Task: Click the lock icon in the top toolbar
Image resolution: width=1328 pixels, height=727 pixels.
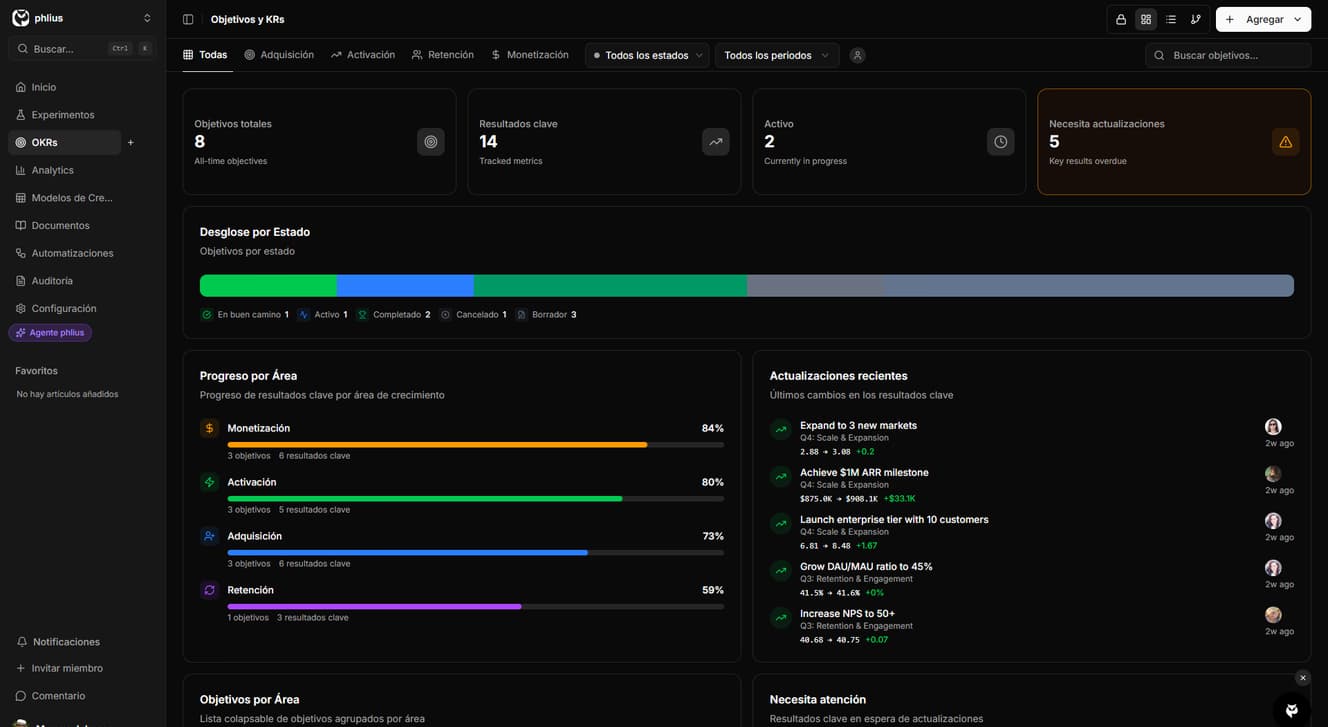Action: [1121, 19]
